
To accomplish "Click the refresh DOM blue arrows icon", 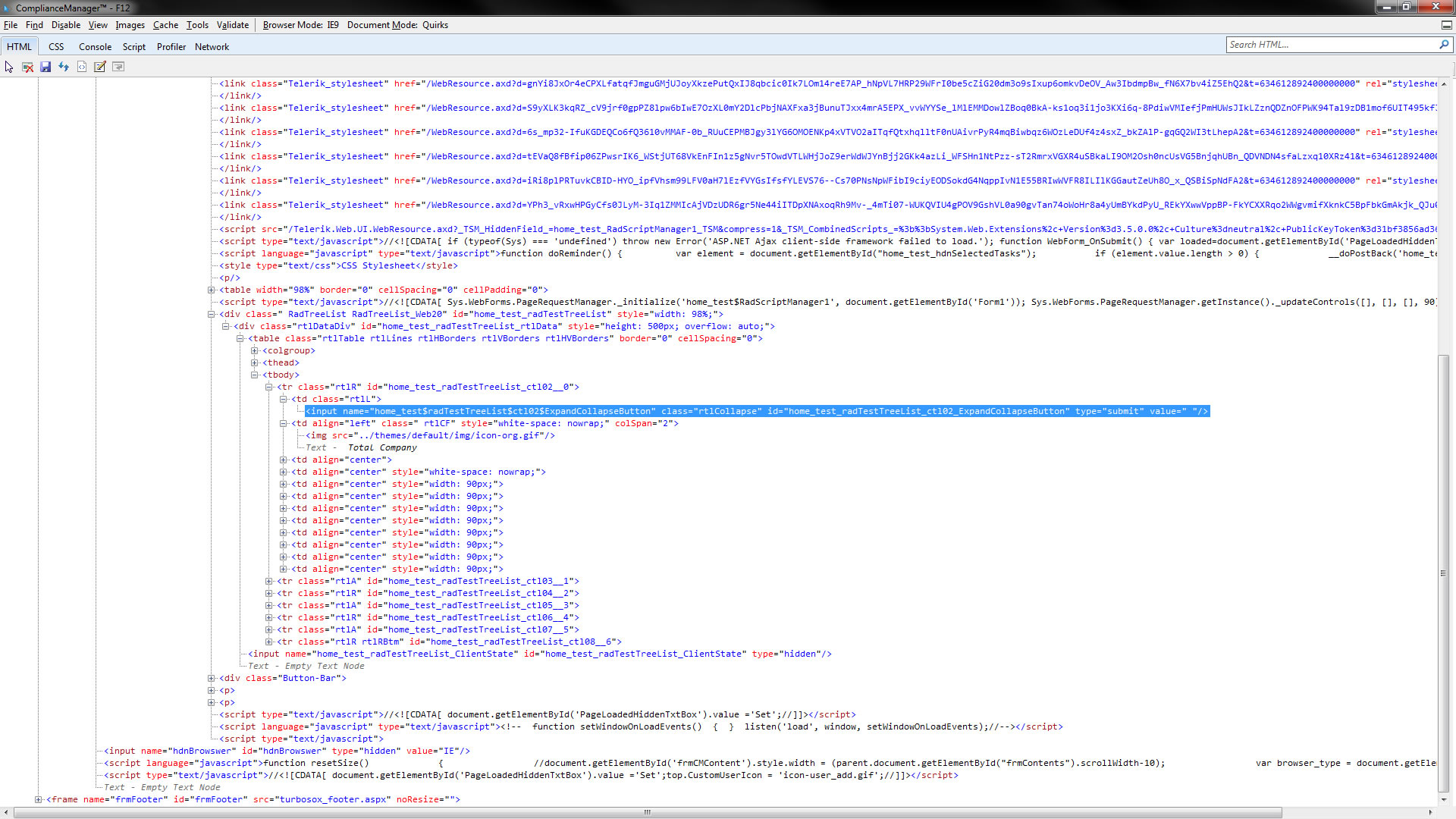I will (x=64, y=67).
